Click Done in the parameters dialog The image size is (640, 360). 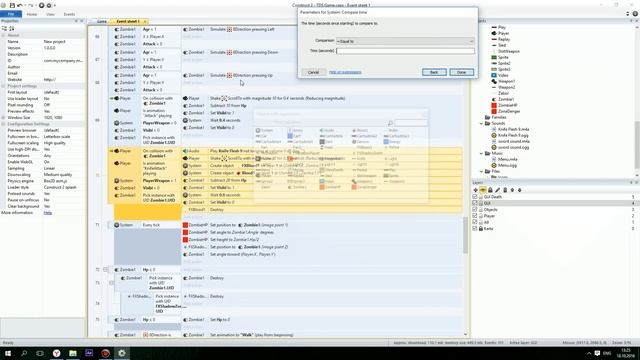(x=462, y=72)
